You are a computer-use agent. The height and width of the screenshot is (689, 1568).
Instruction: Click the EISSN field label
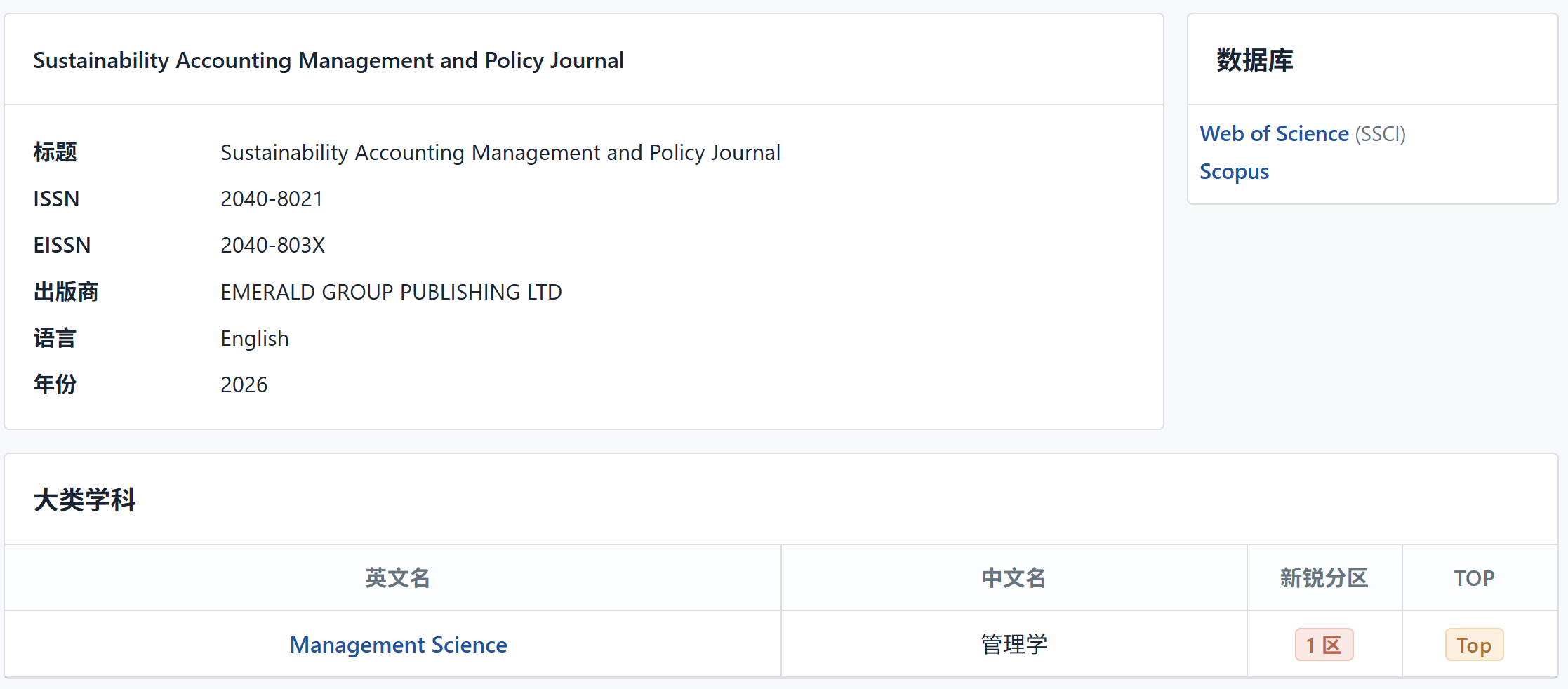[62, 246]
